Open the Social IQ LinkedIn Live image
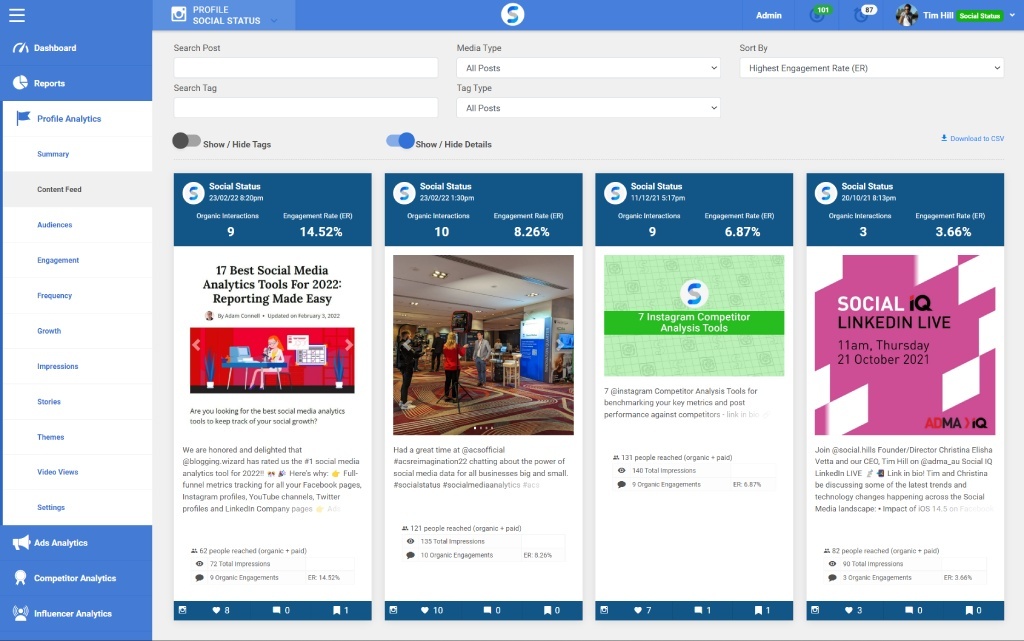The width and height of the screenshot is (1024, 641). [x=905, y=345]
